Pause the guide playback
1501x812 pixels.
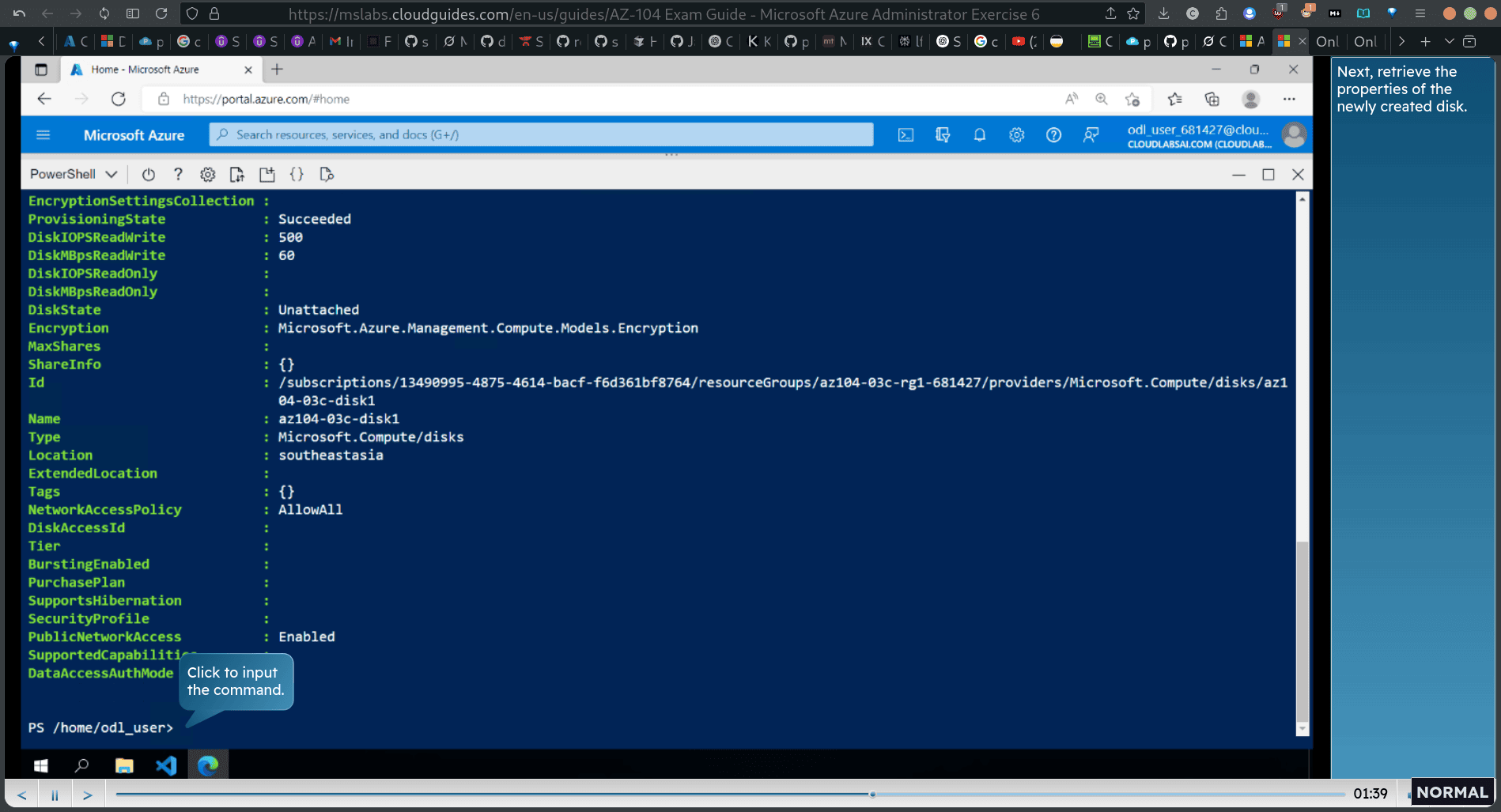click(55, 795)
